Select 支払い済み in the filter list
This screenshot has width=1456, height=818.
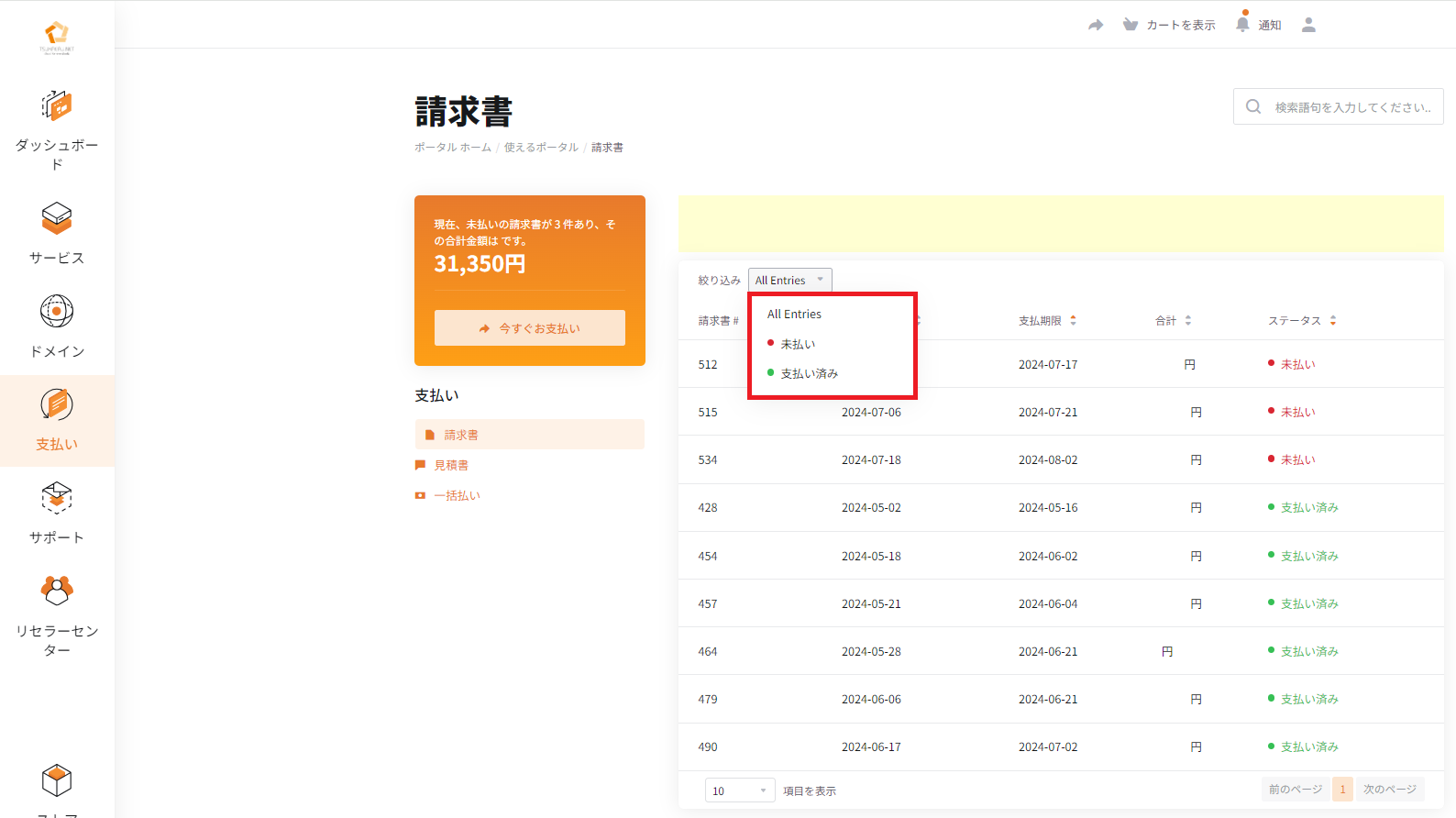(810, 373)
